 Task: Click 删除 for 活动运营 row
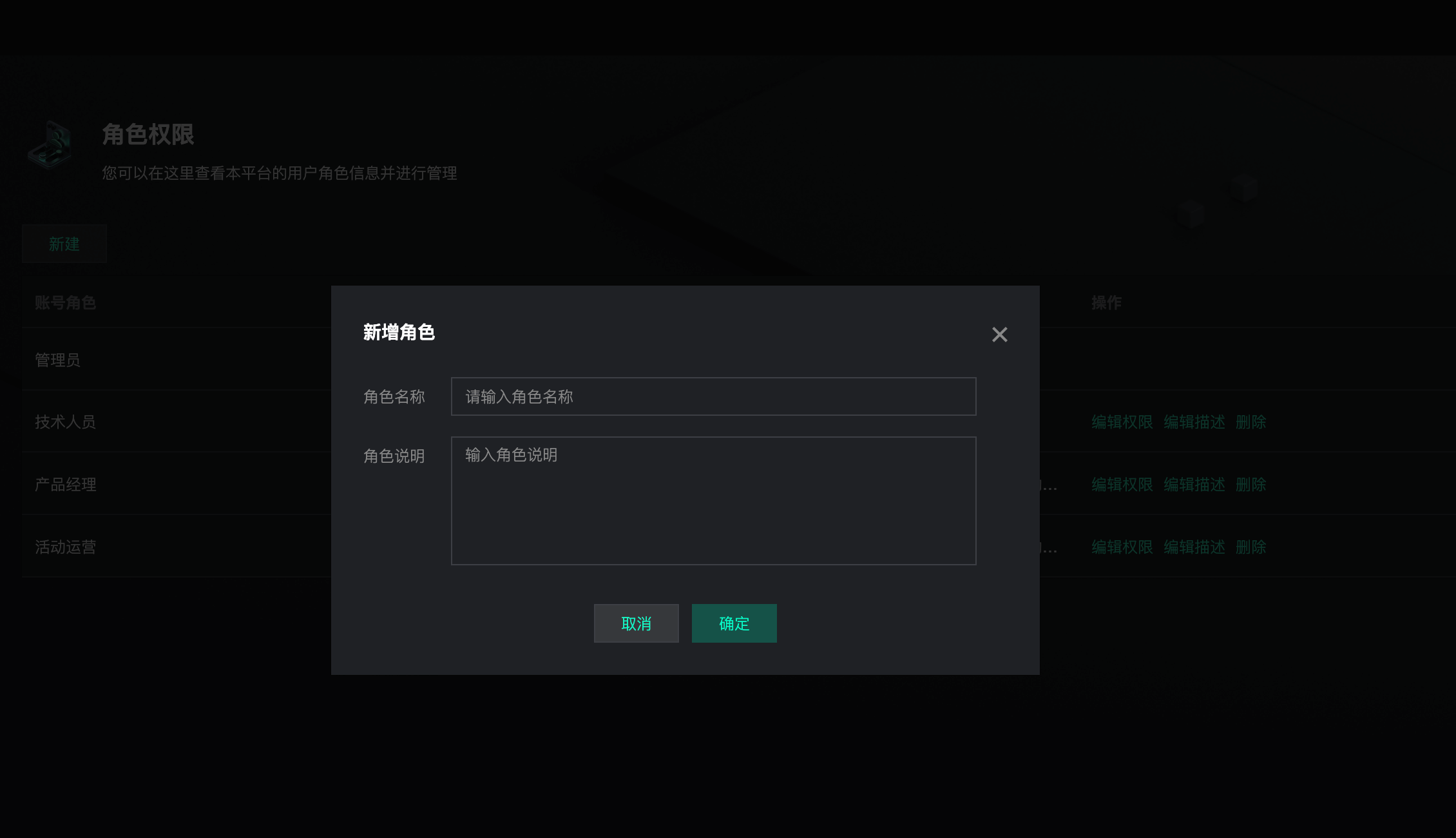1250,547
